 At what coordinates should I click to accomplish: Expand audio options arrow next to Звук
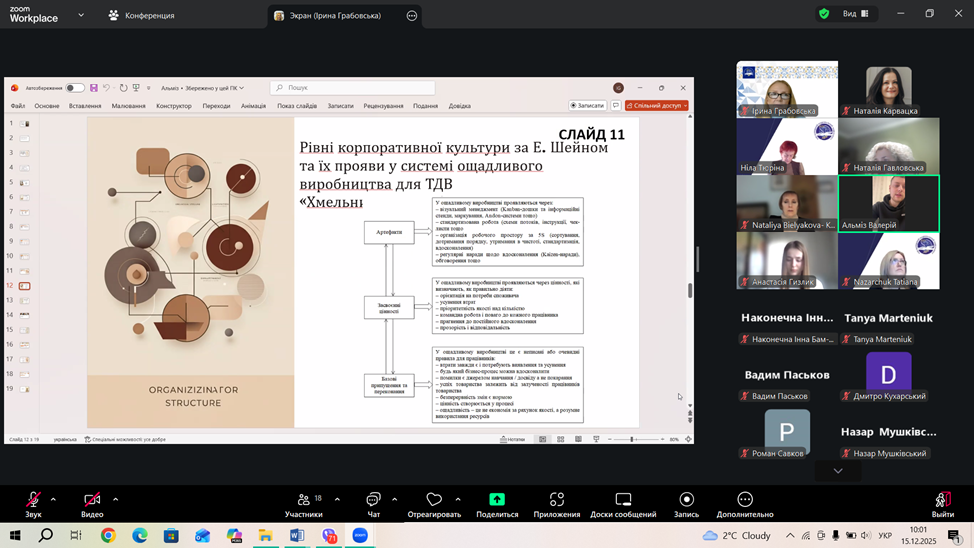(53, 499)
